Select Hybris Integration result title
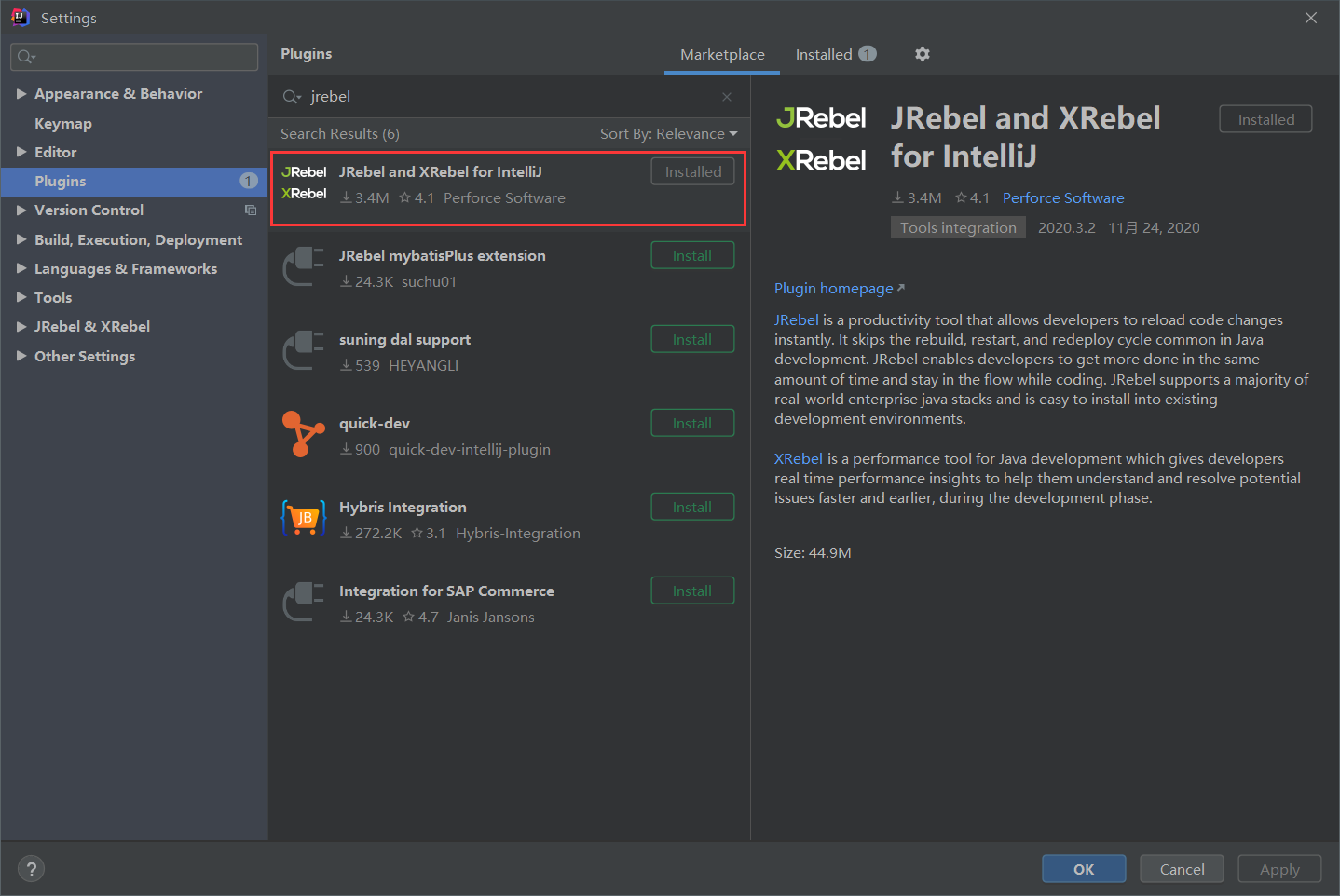The image size is (1340, 896). click(x=403, y=507)
